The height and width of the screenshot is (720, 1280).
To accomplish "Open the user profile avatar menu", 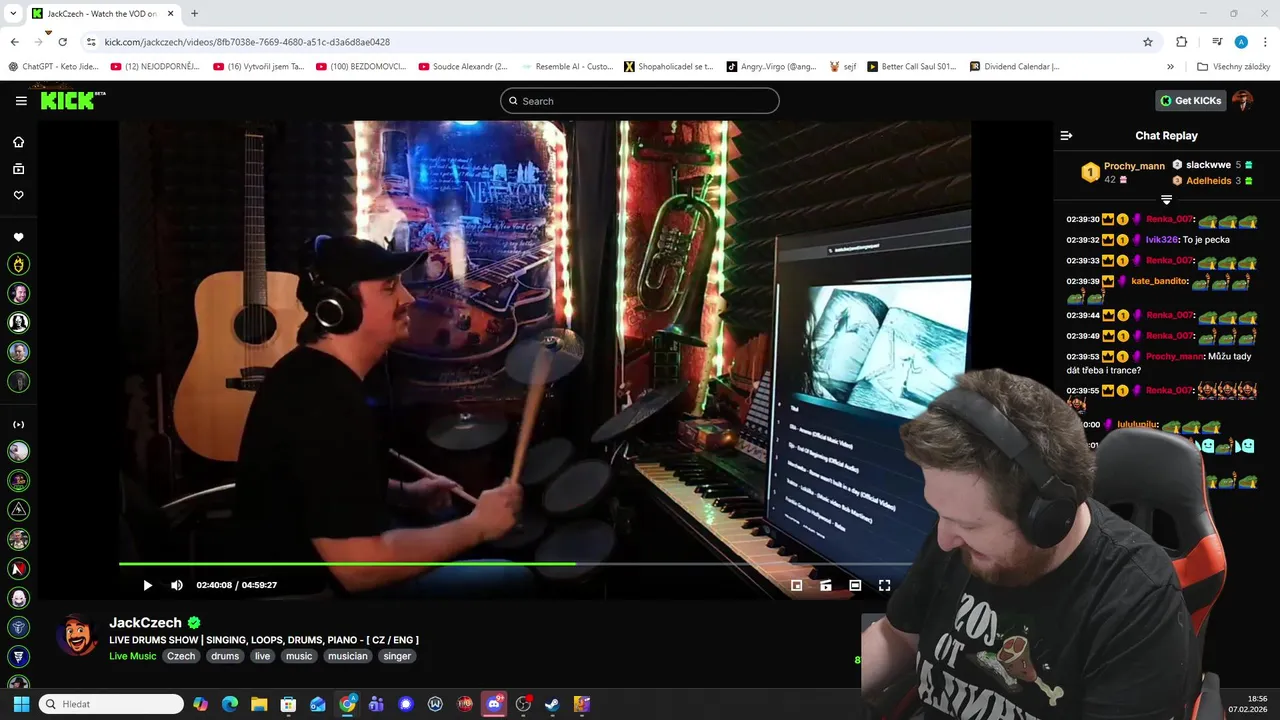I will coord(1243,101).
